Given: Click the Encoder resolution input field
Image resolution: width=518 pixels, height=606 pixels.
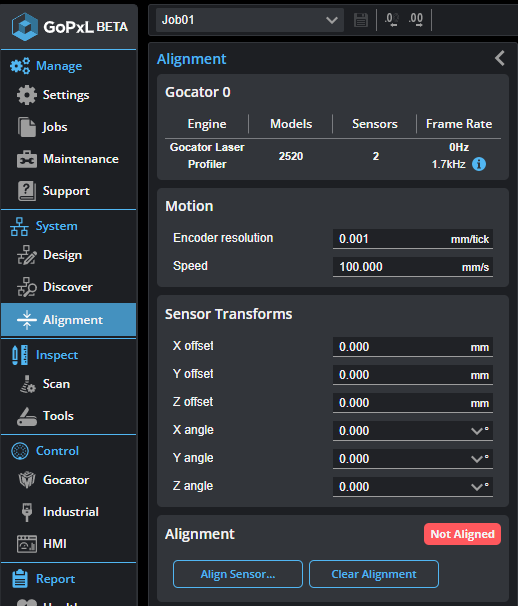Looking at the screenshot, I should coord(413,239).
